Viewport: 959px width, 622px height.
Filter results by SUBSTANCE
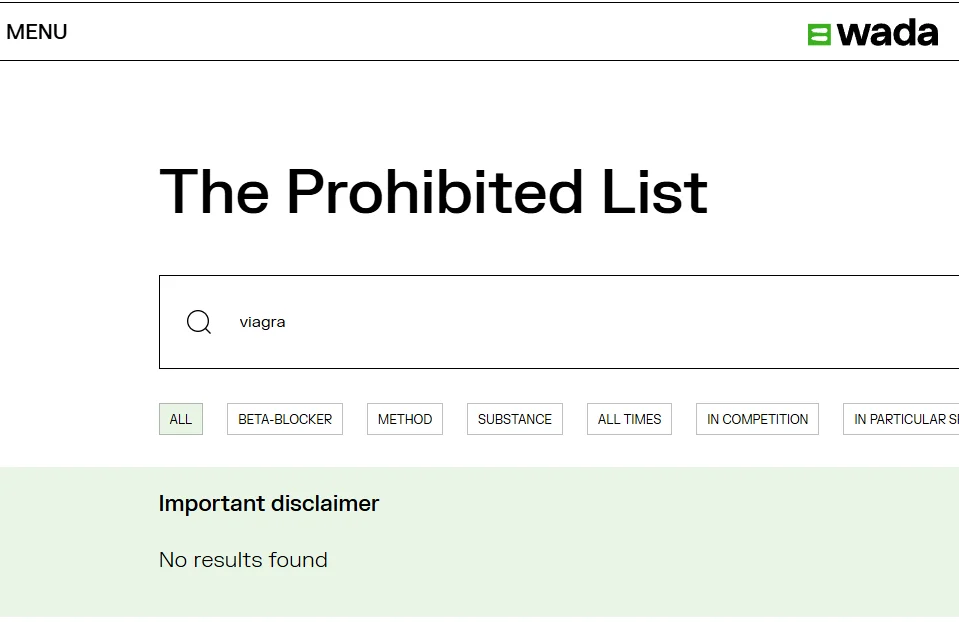tap(515, 419)
